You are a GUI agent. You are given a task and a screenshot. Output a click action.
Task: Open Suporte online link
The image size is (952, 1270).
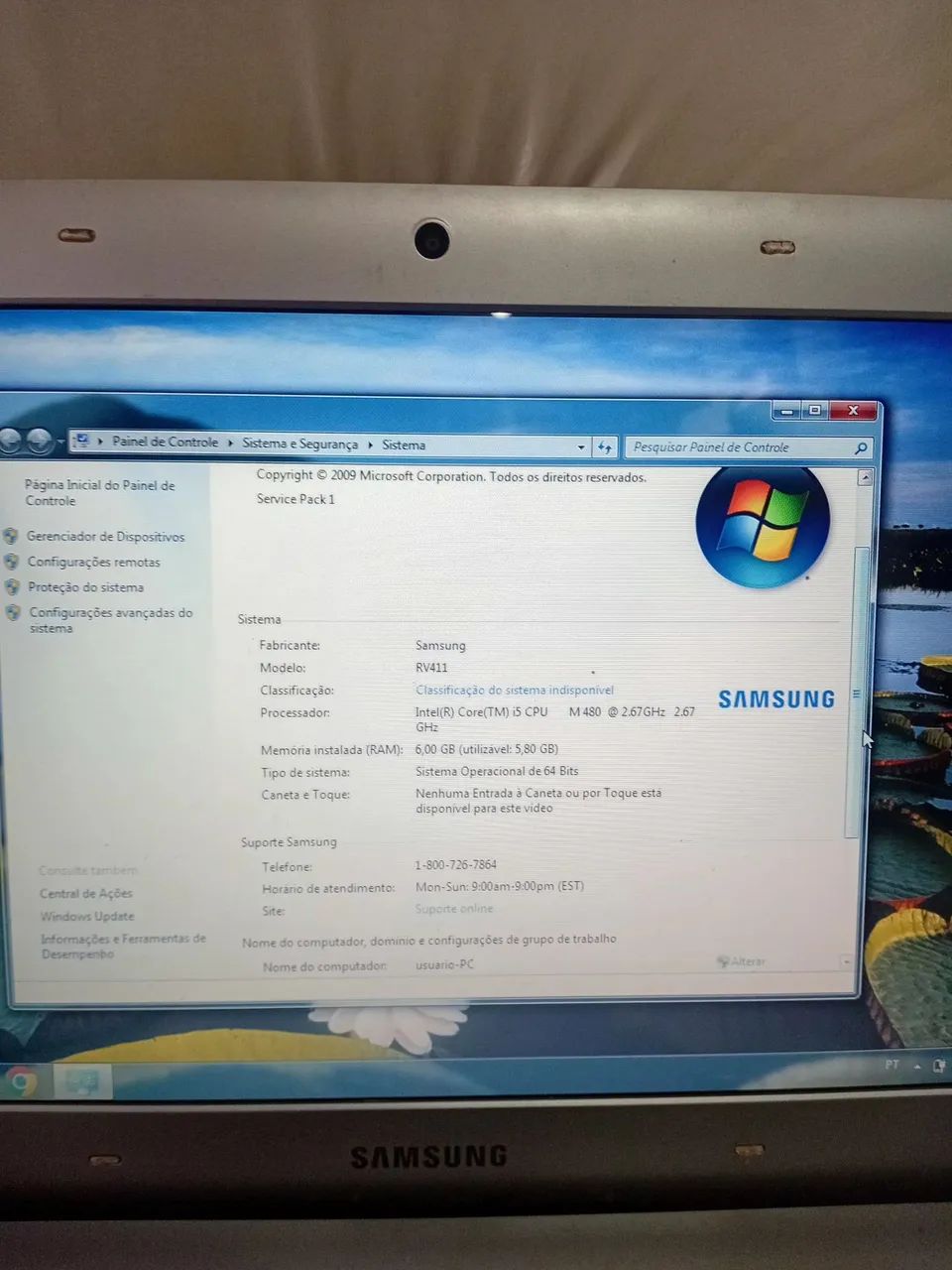tap(454, 909)
